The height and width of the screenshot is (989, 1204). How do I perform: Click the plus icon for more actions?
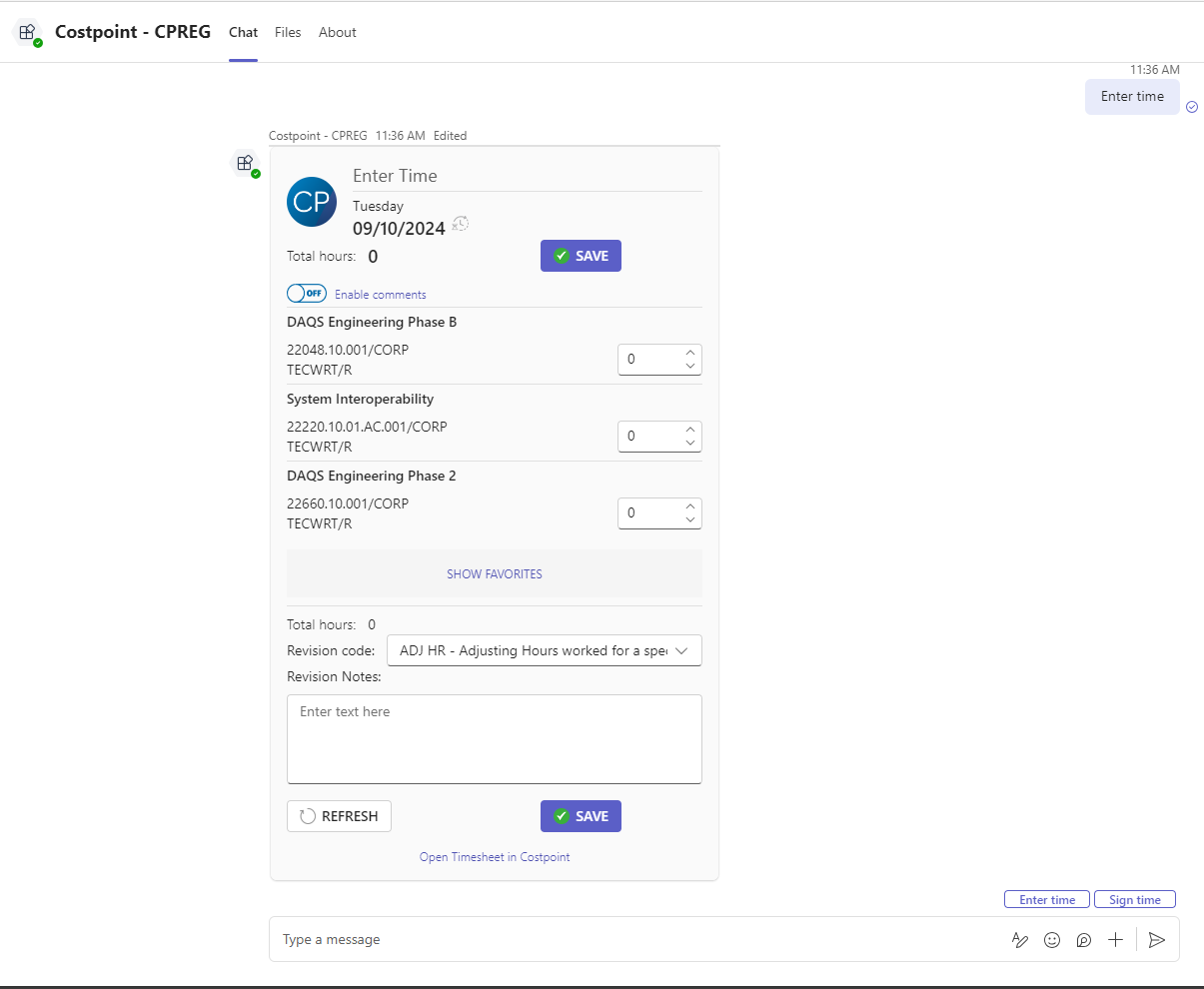pos(1116,940)
